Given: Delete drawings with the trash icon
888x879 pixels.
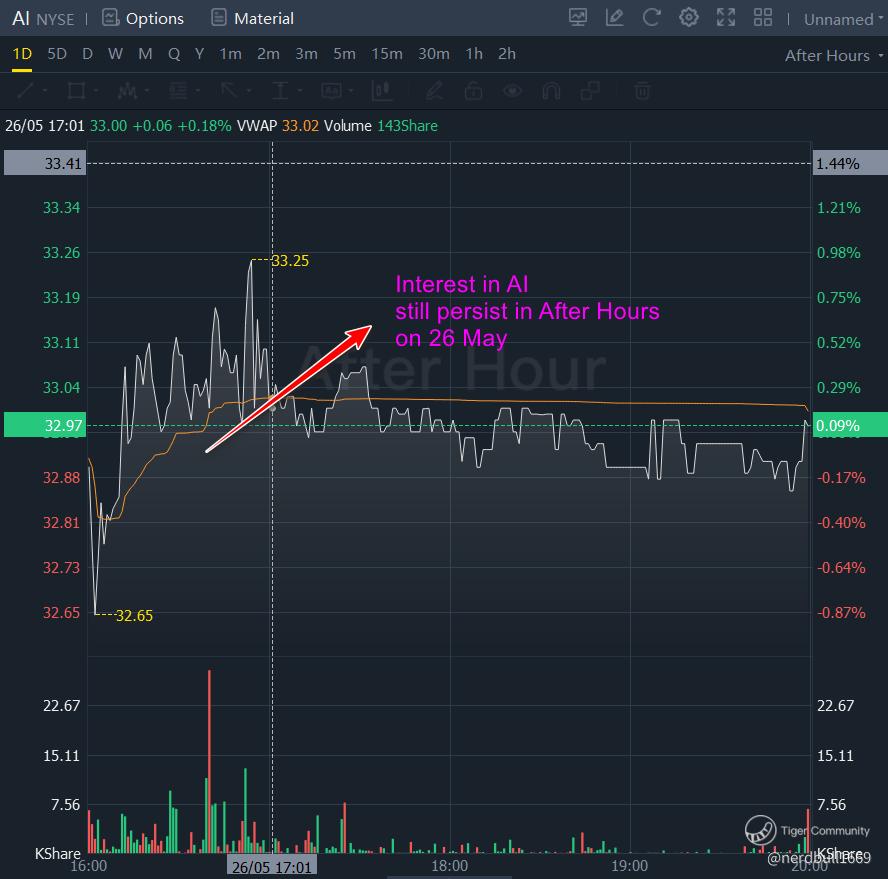Looking at the screenshot, I should click(x=642, y=90).
